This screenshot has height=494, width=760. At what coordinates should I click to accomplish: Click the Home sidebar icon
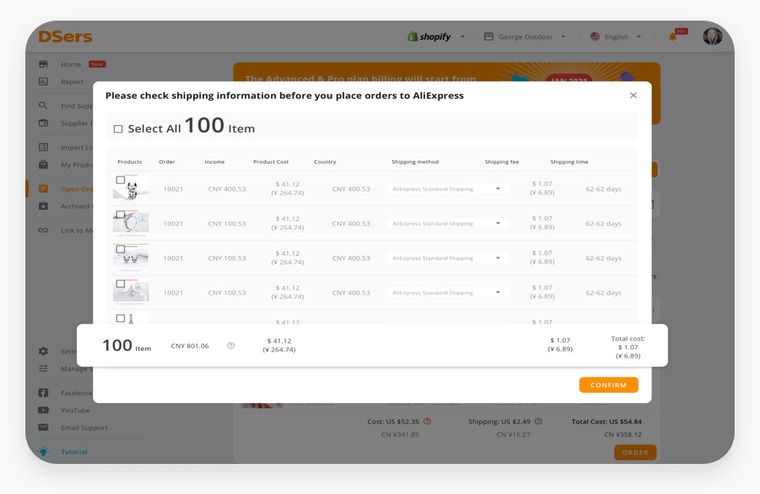coord(43,64)
